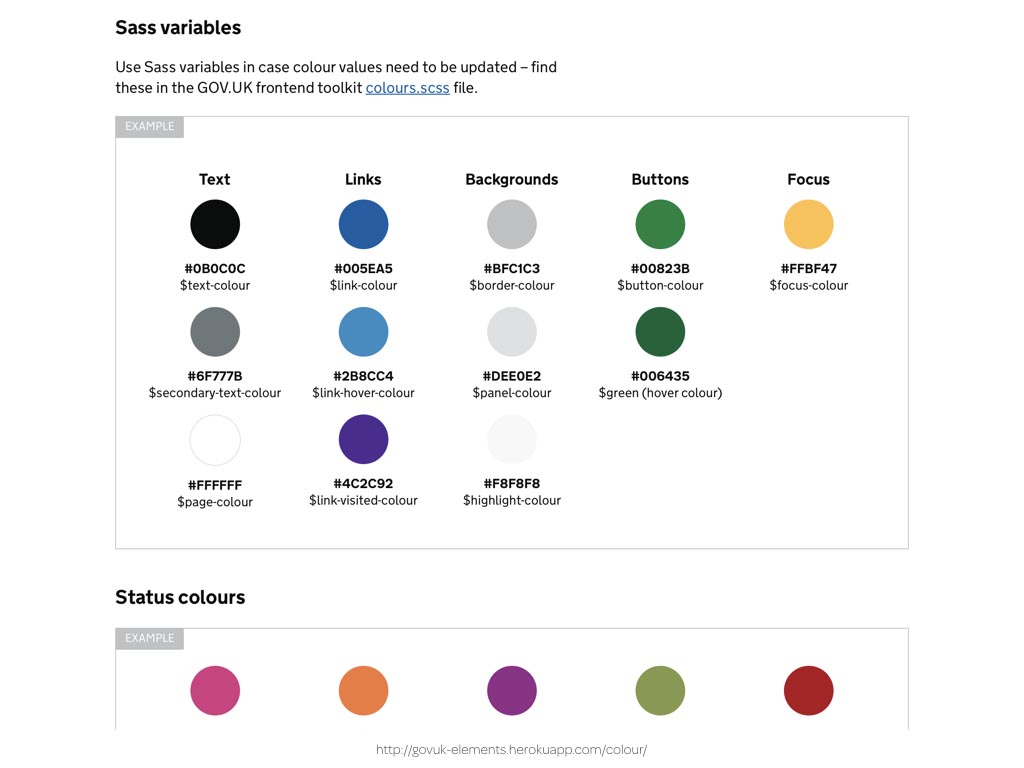
Task: Select the #6F777B secondary-text-colour circle
Action: [x=215, y=332]
